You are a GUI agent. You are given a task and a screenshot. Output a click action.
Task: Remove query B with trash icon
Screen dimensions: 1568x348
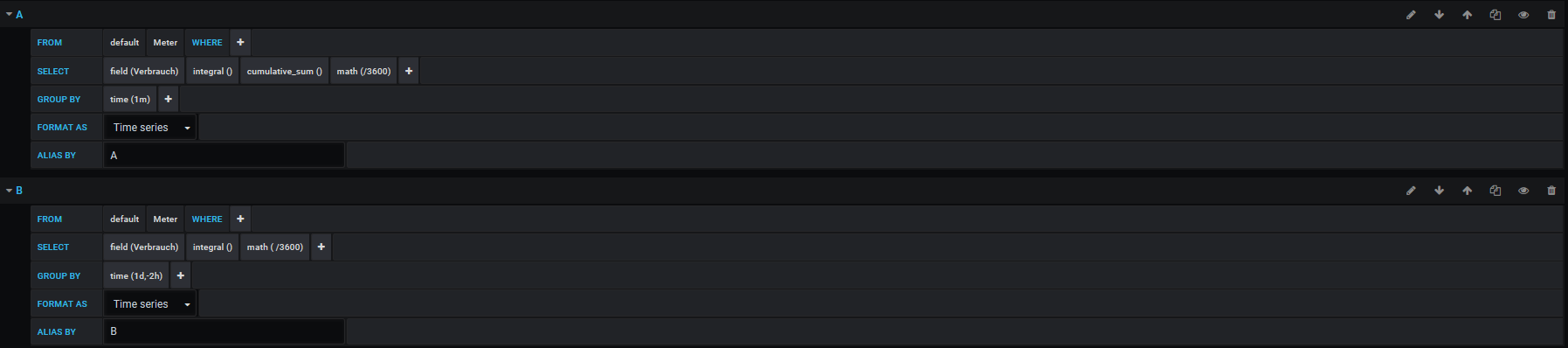click(1551, 191)
